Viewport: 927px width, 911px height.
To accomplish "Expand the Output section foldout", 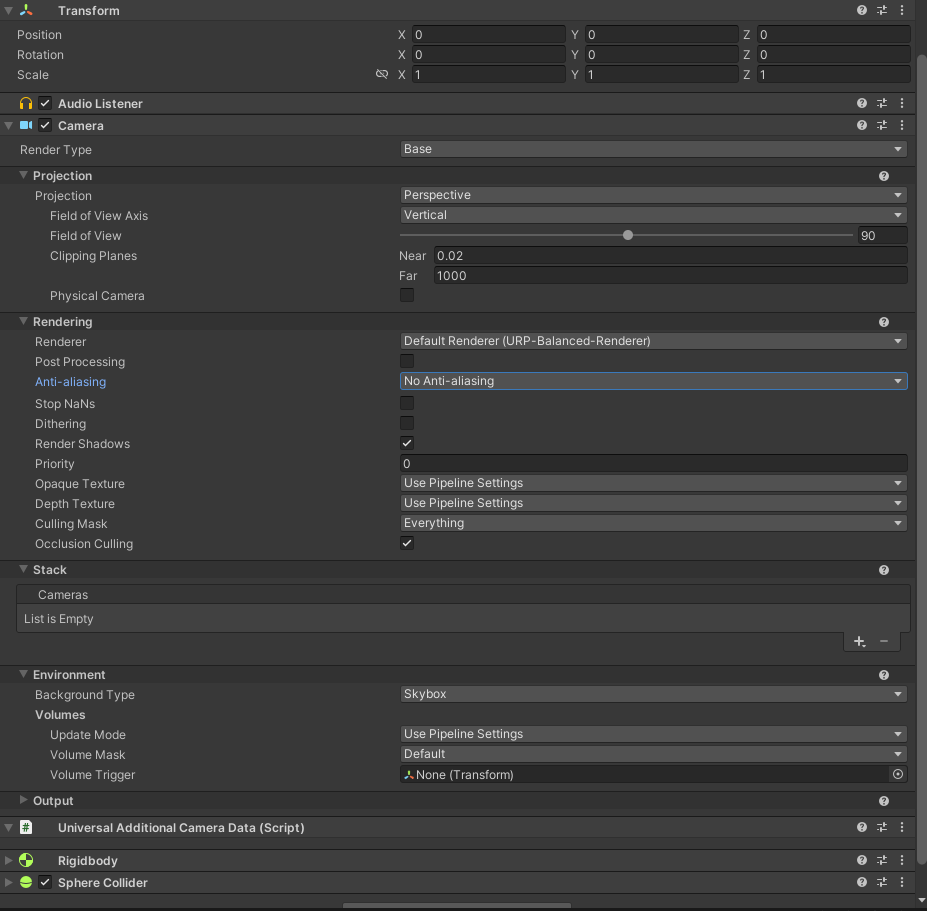I will click(x=24, y=800).
